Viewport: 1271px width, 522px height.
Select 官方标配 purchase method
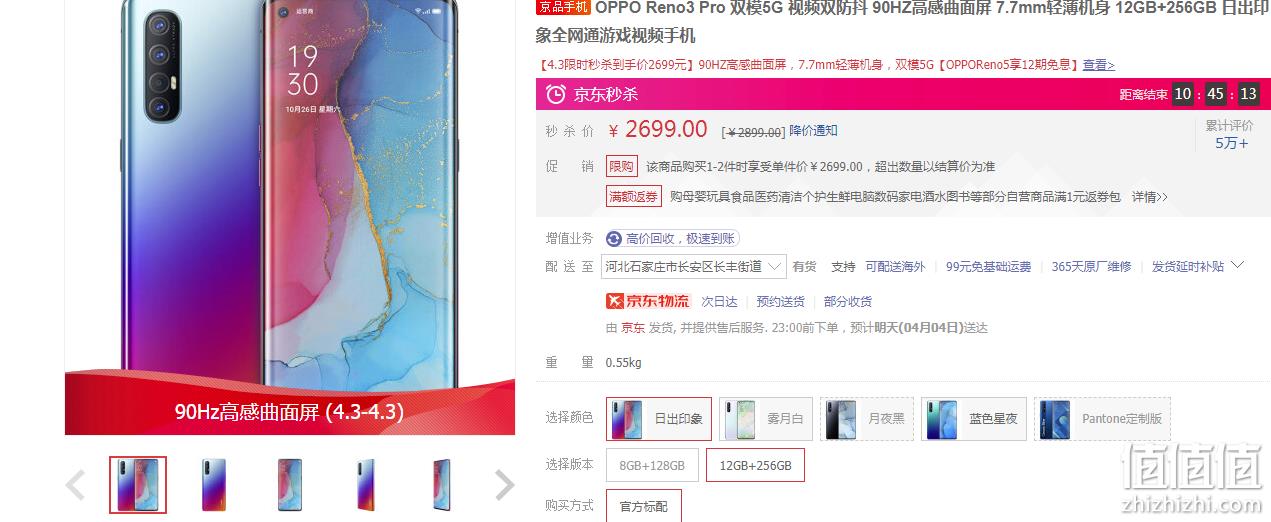[x=643, y=506]
